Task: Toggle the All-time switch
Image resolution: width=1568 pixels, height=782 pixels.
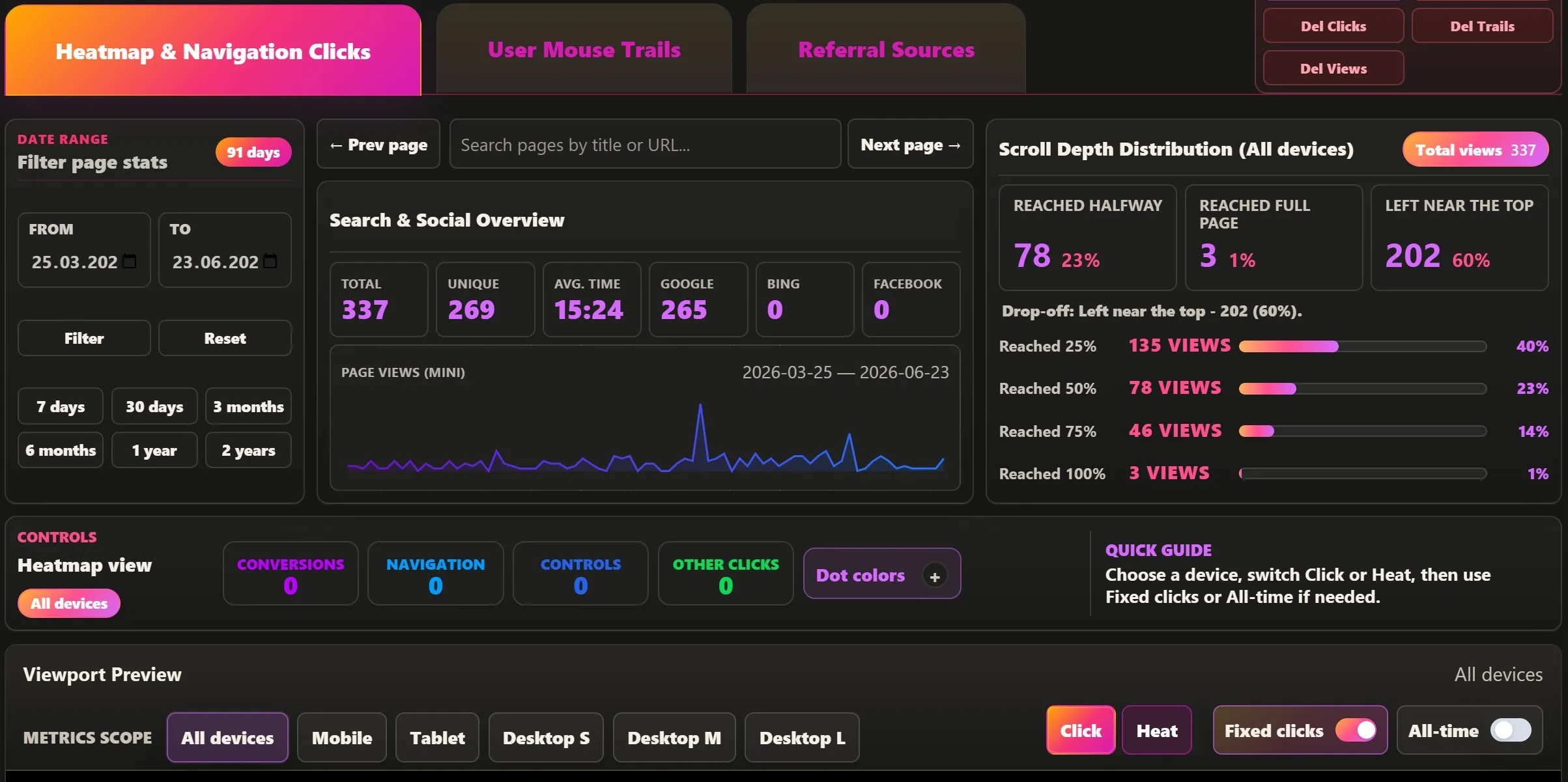Action: (x=1511, y=730)
